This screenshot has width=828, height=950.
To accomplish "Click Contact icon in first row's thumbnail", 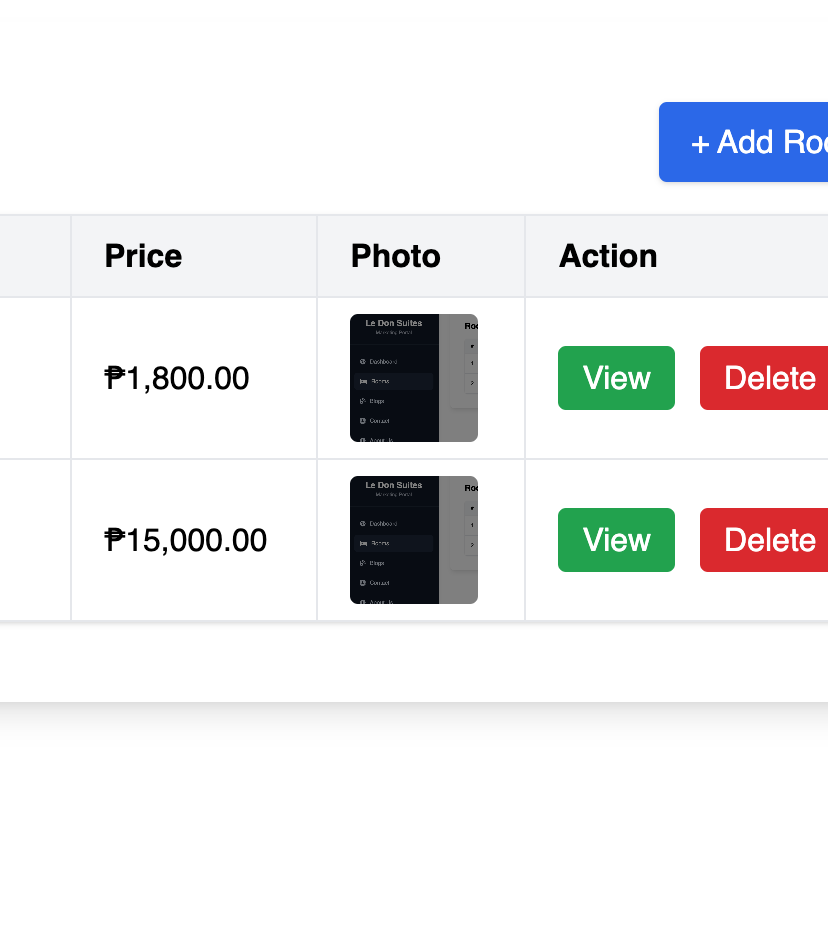I will (362, 421).
